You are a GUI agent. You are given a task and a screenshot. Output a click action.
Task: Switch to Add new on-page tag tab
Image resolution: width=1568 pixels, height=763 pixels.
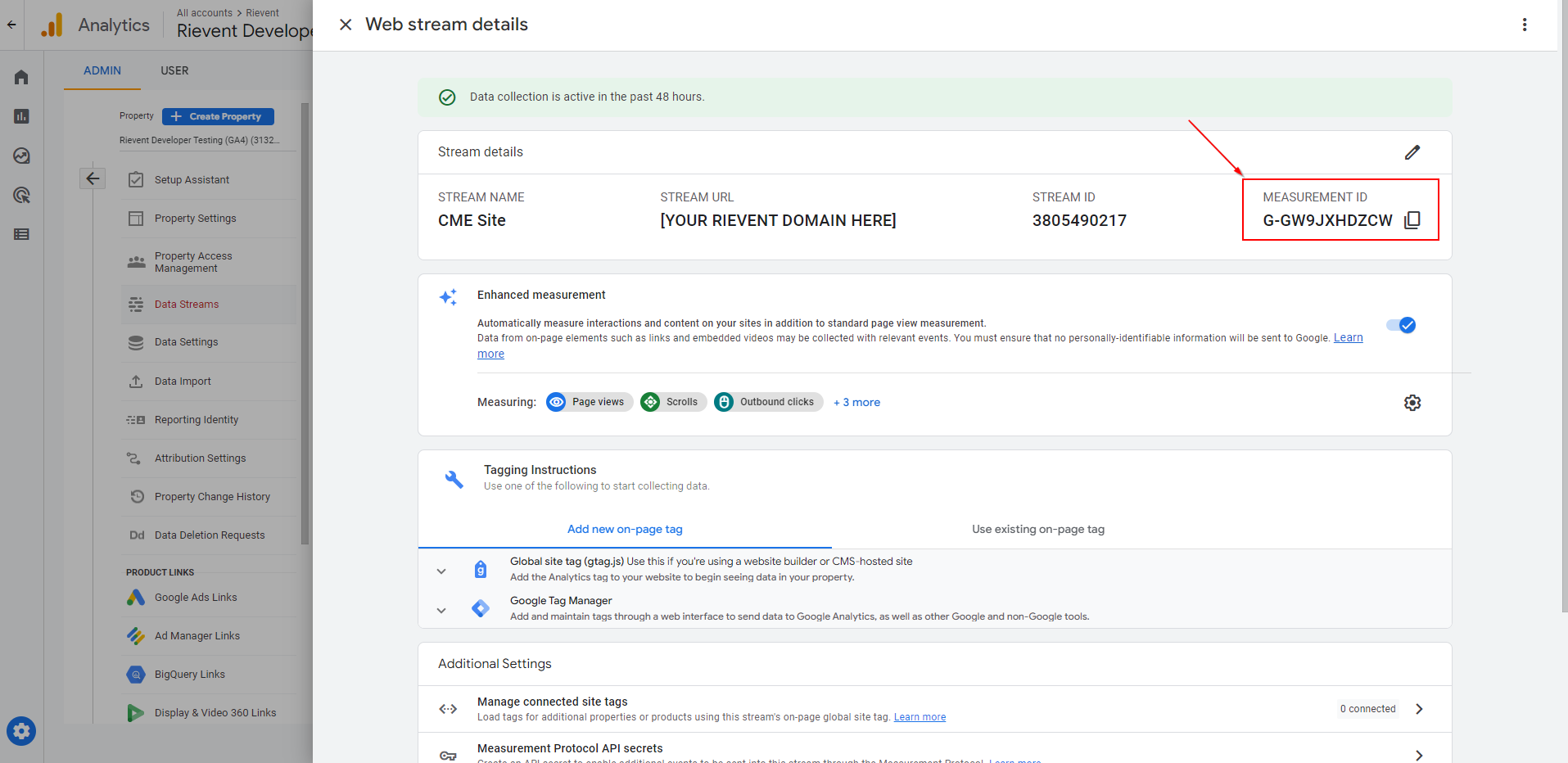(625, 529)
